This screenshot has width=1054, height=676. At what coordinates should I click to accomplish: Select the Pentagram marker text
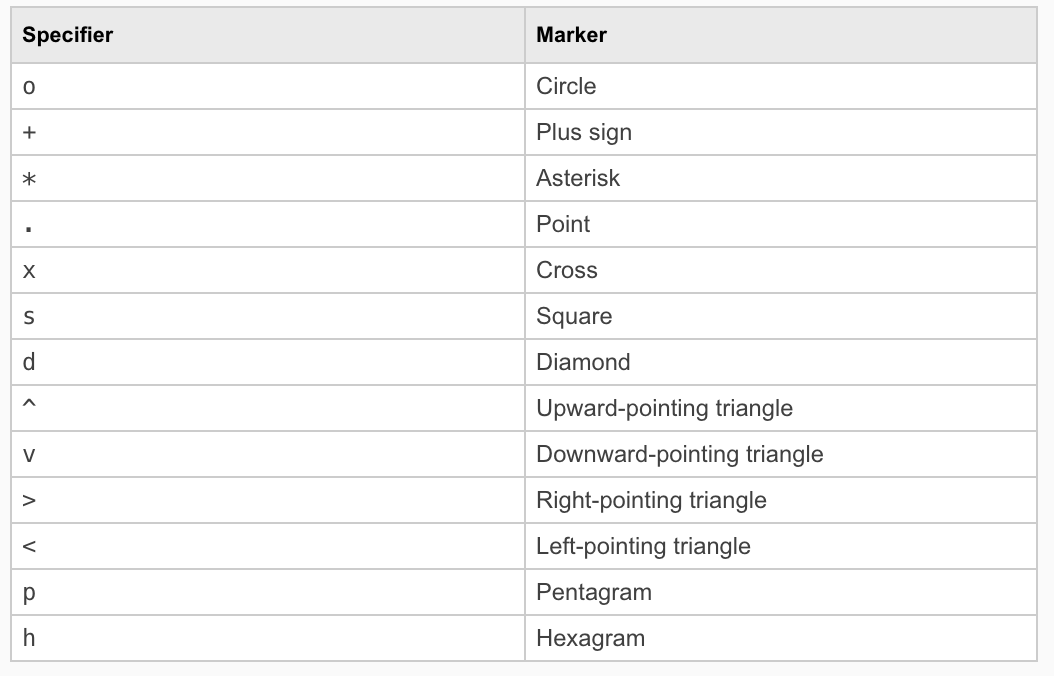(x=594, y=592)
